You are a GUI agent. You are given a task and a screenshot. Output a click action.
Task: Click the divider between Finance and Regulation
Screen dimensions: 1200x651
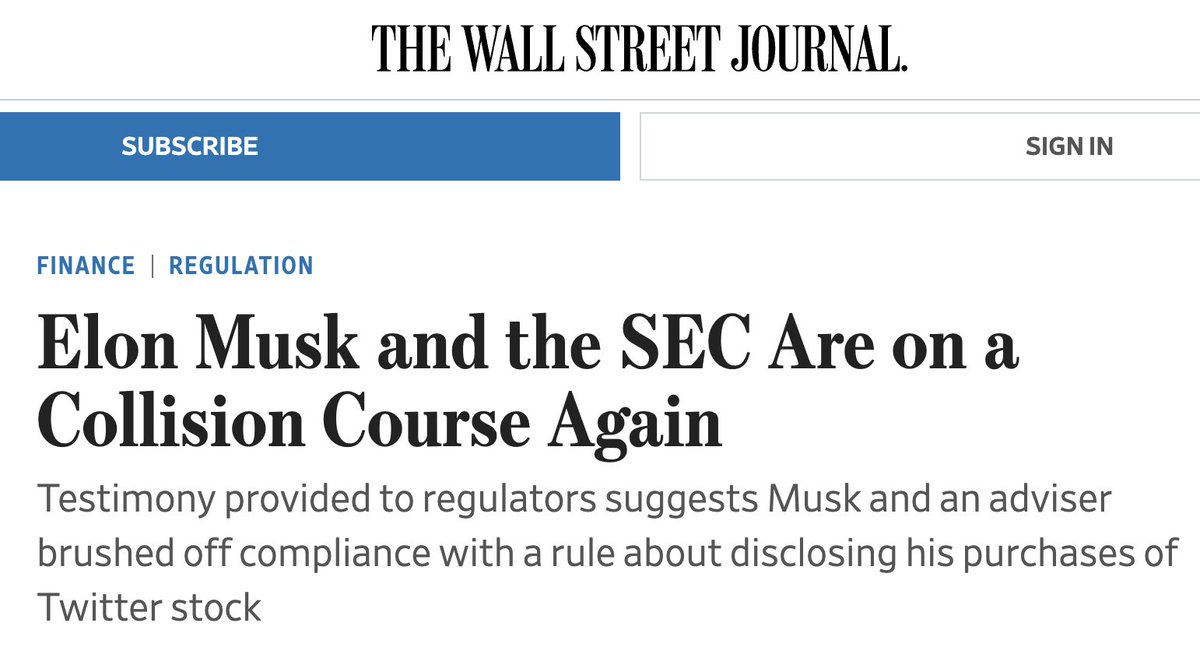coord(152,266)
